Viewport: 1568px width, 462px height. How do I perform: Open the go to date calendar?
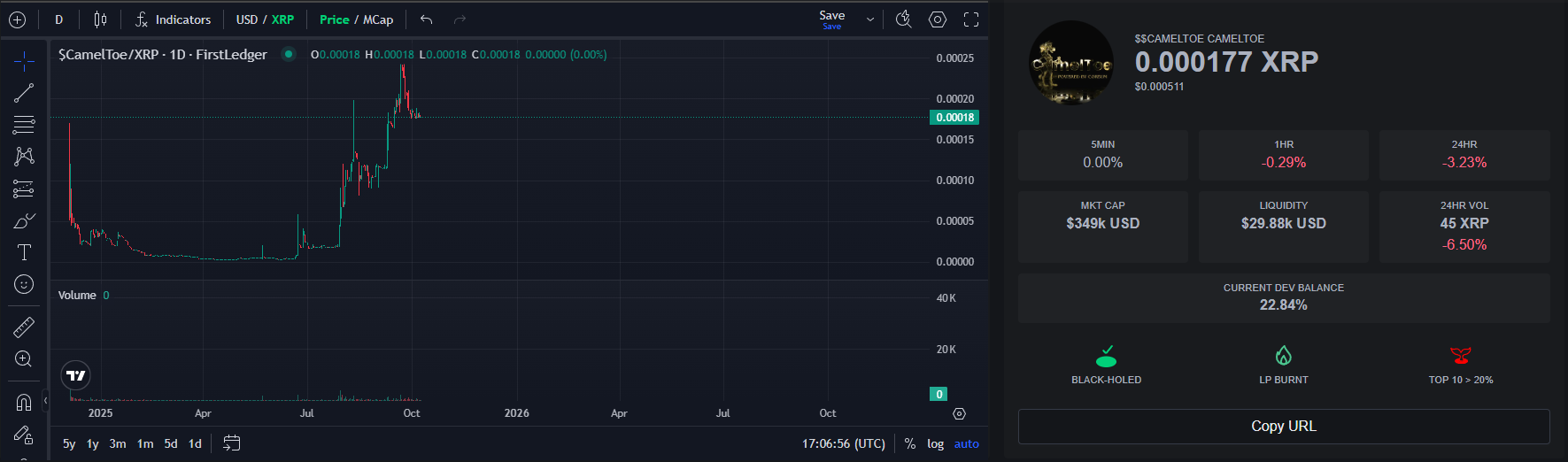pyautogui.click(x=232, y=443)
